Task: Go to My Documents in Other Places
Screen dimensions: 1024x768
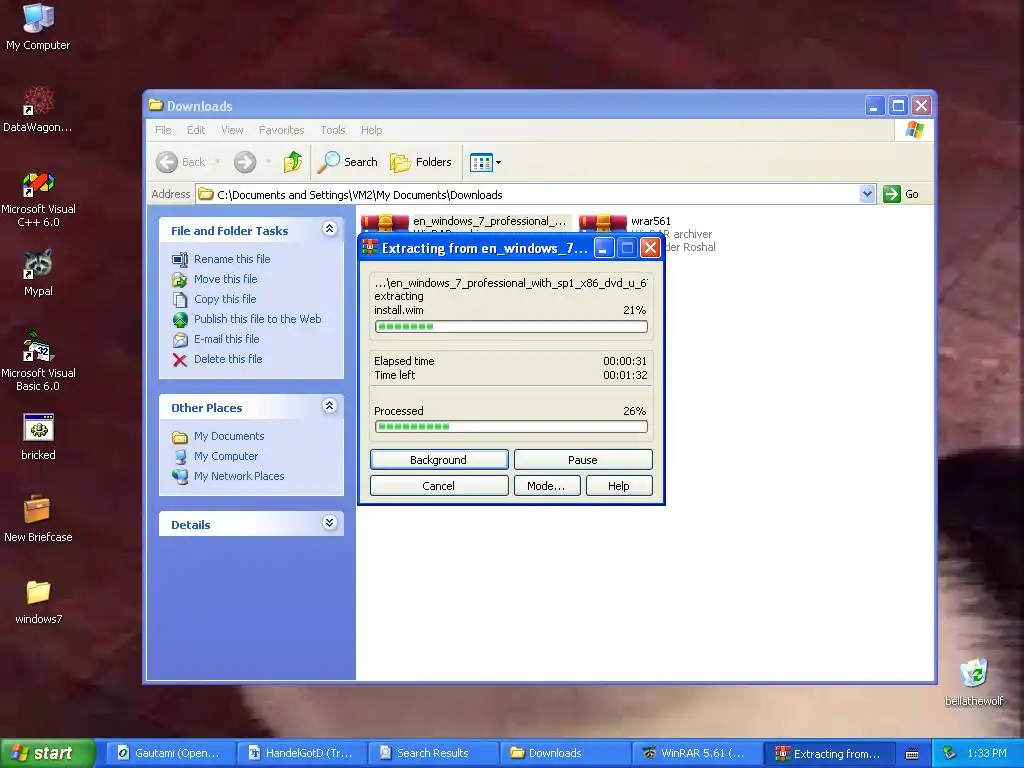Action: [x=218, y=436]
